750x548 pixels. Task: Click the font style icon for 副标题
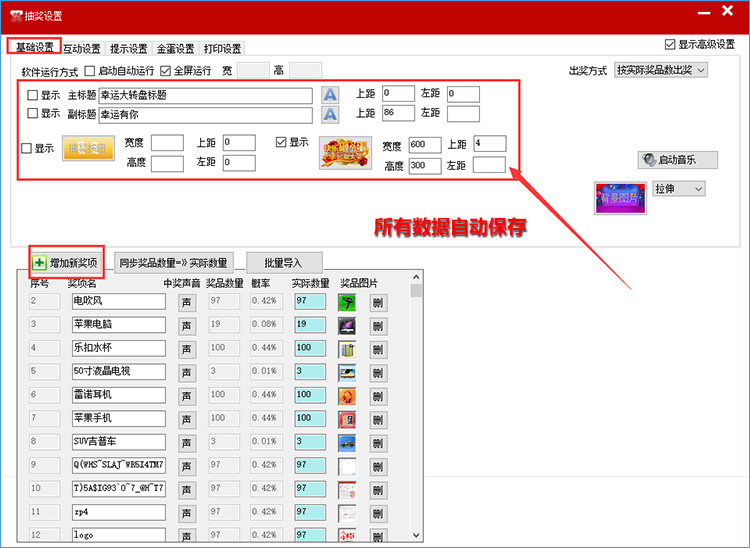(330, 114)
